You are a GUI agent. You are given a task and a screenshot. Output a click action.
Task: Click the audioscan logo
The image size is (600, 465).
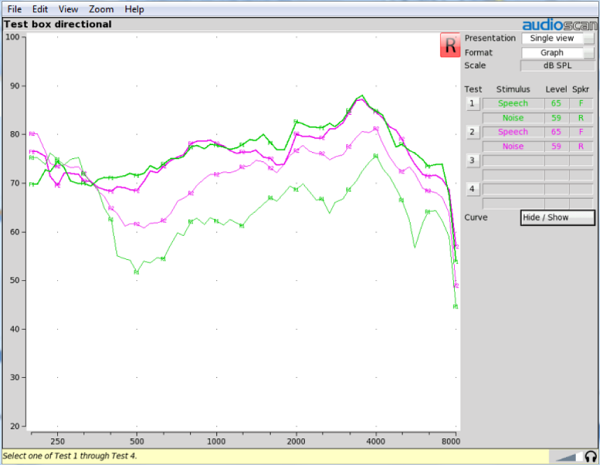(560, 25)
